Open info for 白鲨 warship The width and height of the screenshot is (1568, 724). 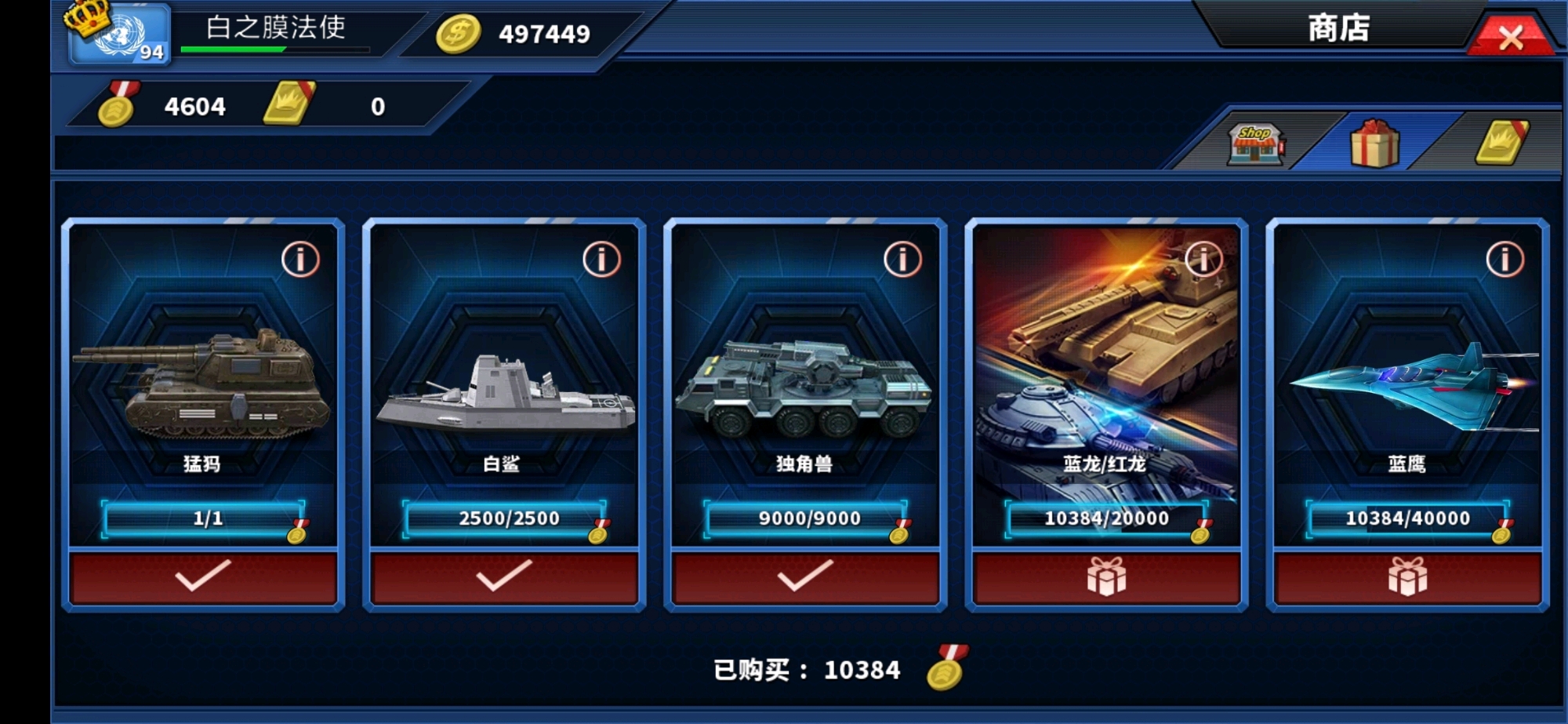601,259
